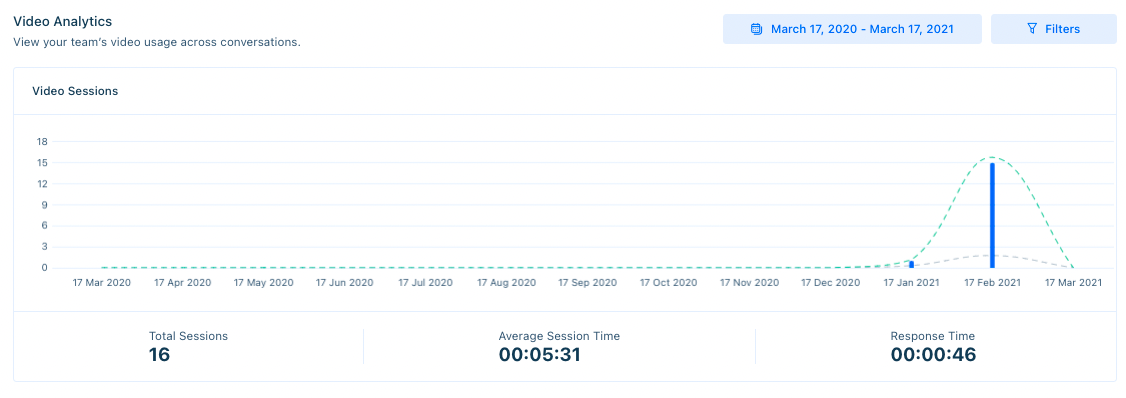1126x398 pixels.
Task: Click the Response Time value 00:00:46
Action: pos(933,354)
